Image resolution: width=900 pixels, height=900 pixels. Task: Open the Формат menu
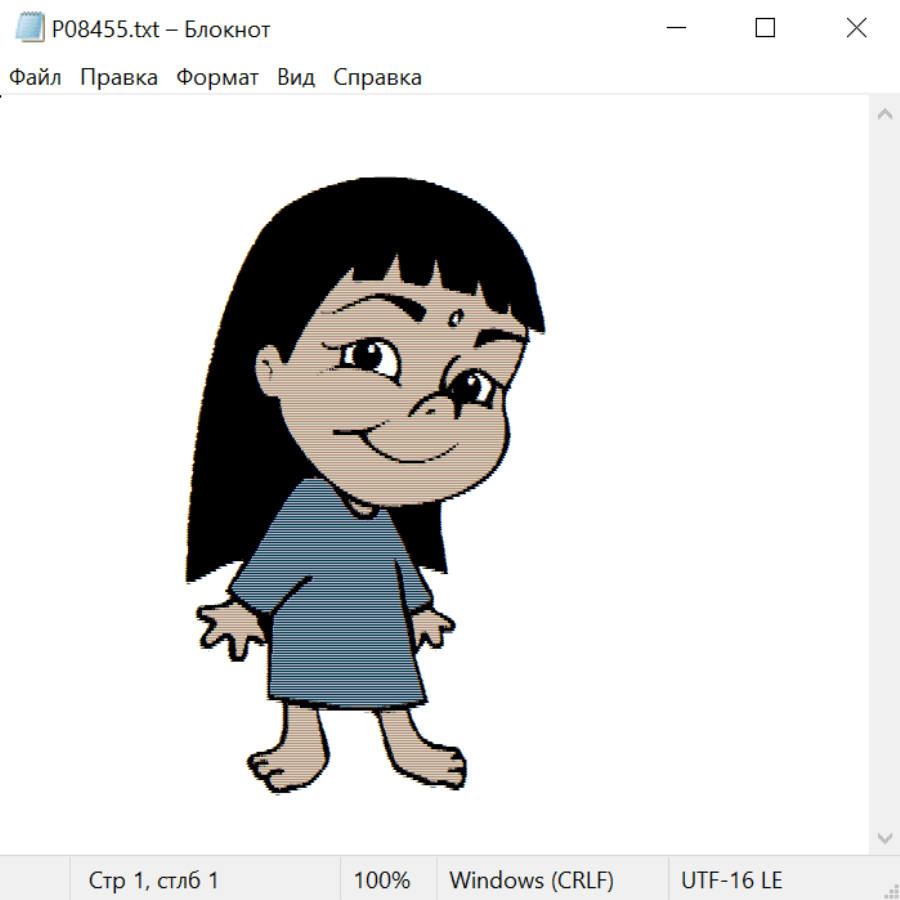tap(217, 78)
